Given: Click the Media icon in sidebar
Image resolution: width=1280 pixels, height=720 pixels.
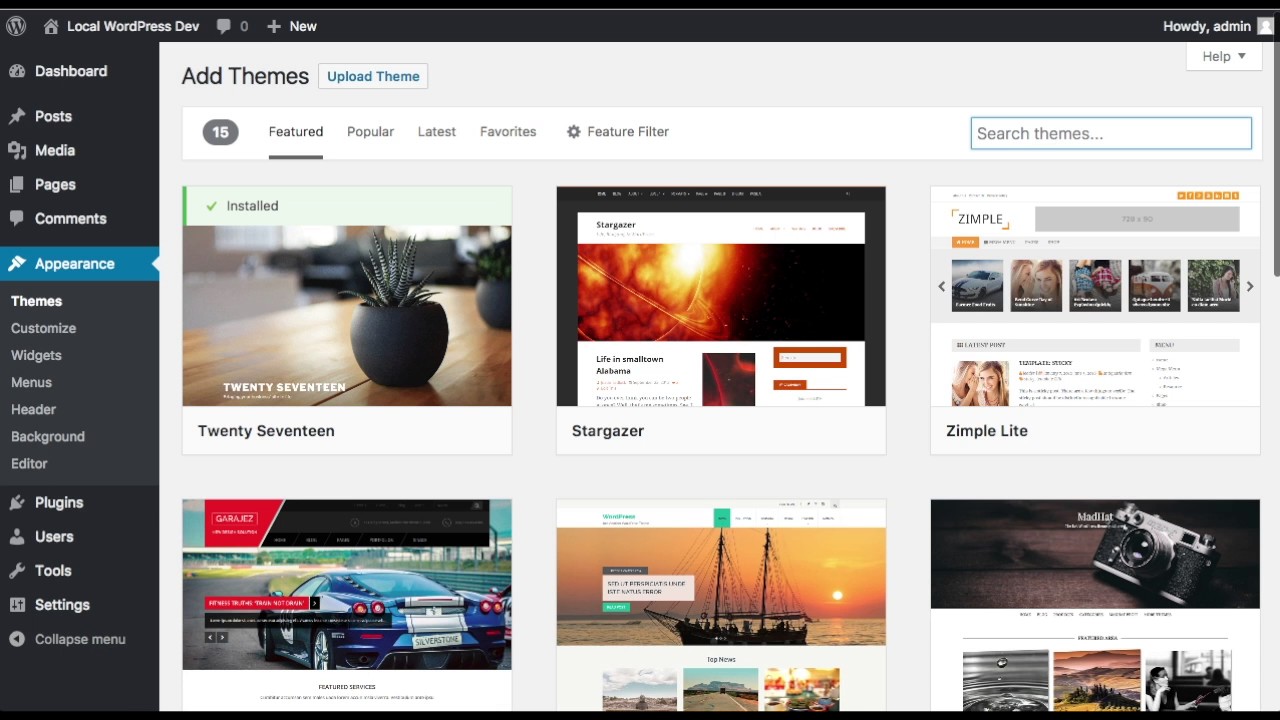Looking at the screenshot, I should click(17, 150).
